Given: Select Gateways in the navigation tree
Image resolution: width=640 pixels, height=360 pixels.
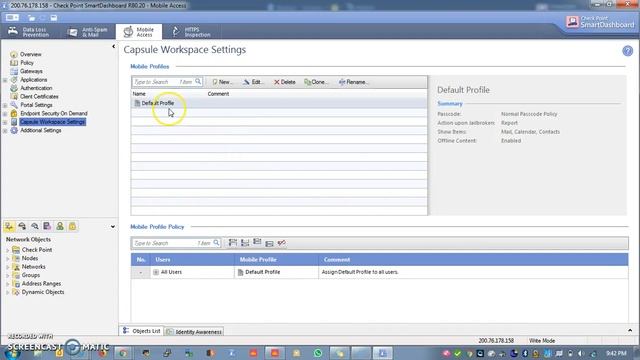Looking at the screenshot, I should [x=31, y=71].
